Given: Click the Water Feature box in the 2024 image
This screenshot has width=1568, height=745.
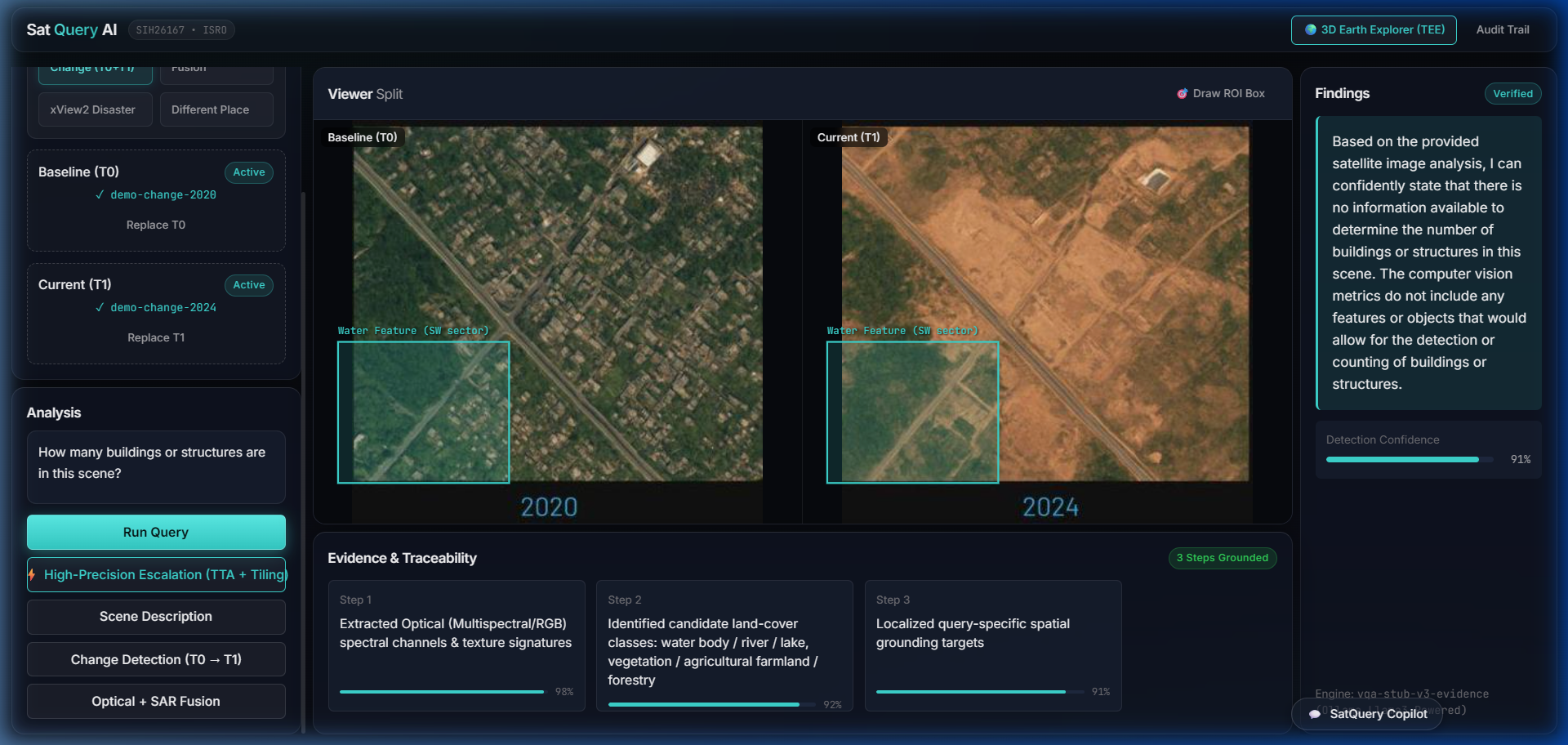Looking at the screenshot, I should coord(912,412).
